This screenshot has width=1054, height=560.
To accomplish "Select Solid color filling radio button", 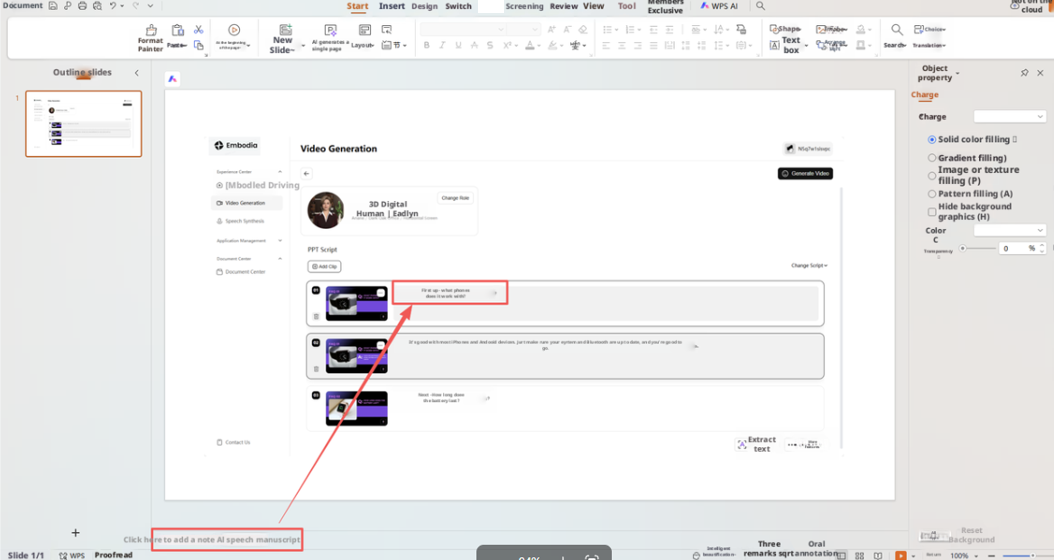I will [x=932, y=140].
